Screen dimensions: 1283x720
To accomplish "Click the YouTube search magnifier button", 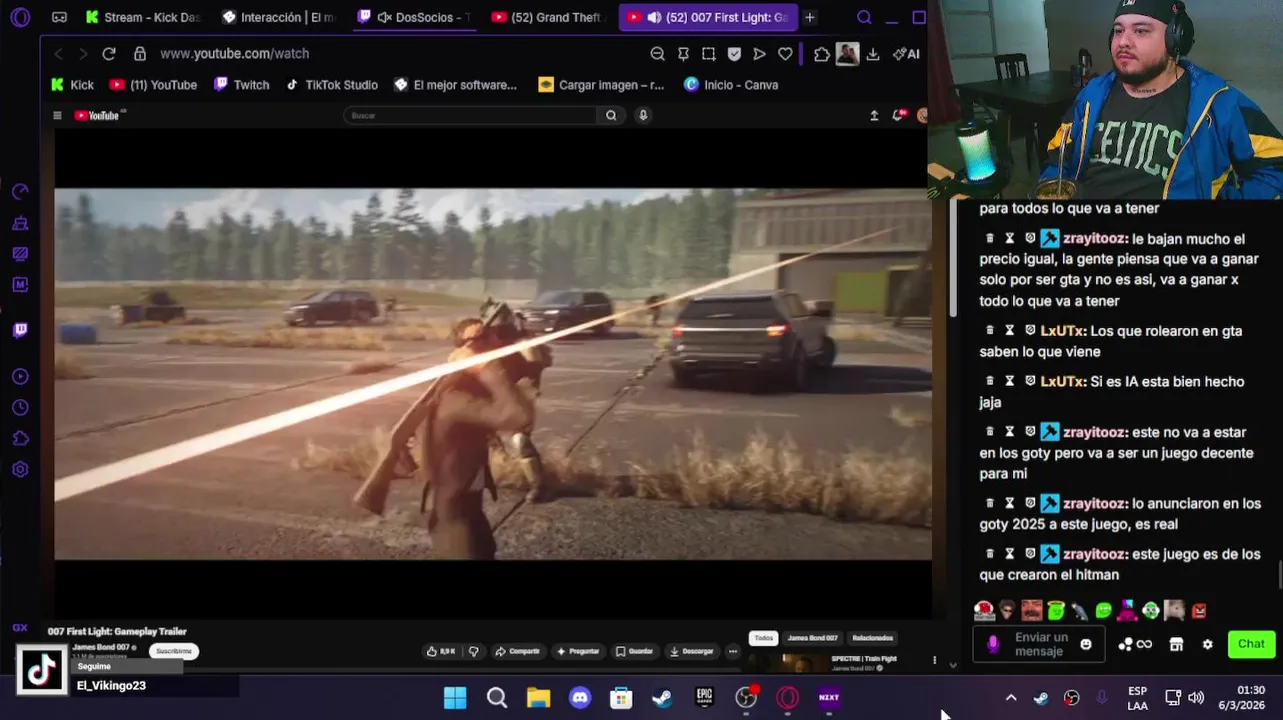I will (x=611, y=116).
